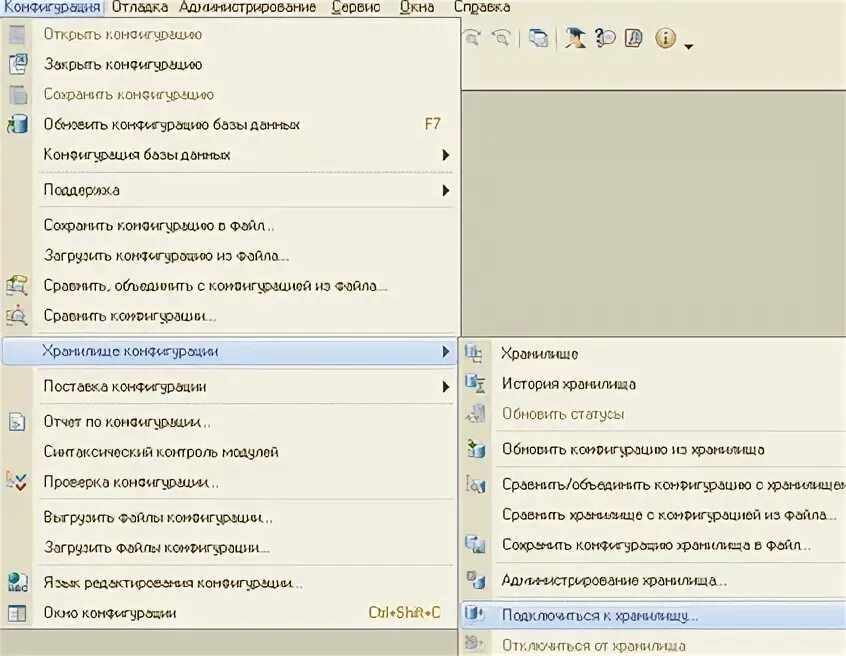Open the Администрирование menu

pos(248,8)
